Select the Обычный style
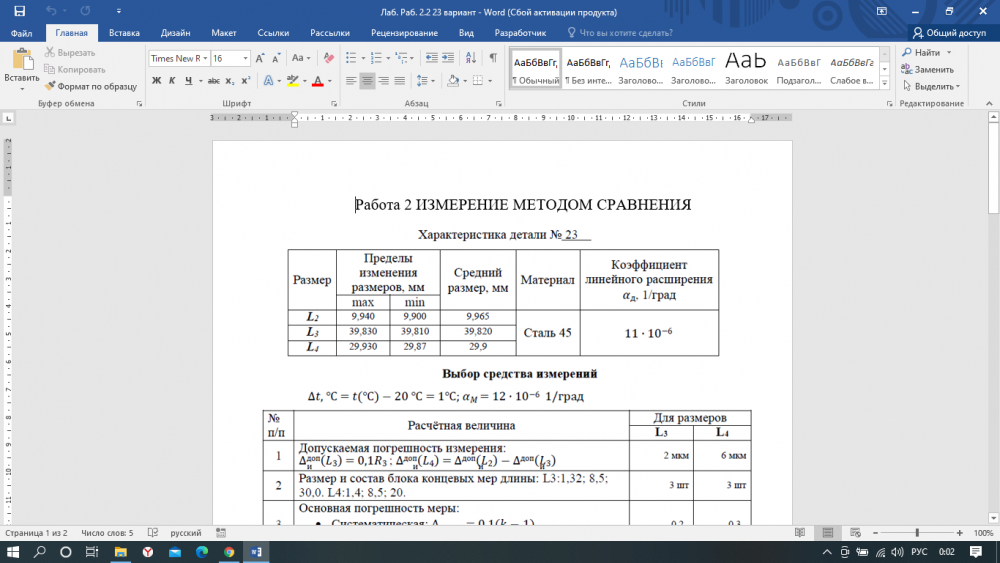1000x563 pixels. click(536, 69)
